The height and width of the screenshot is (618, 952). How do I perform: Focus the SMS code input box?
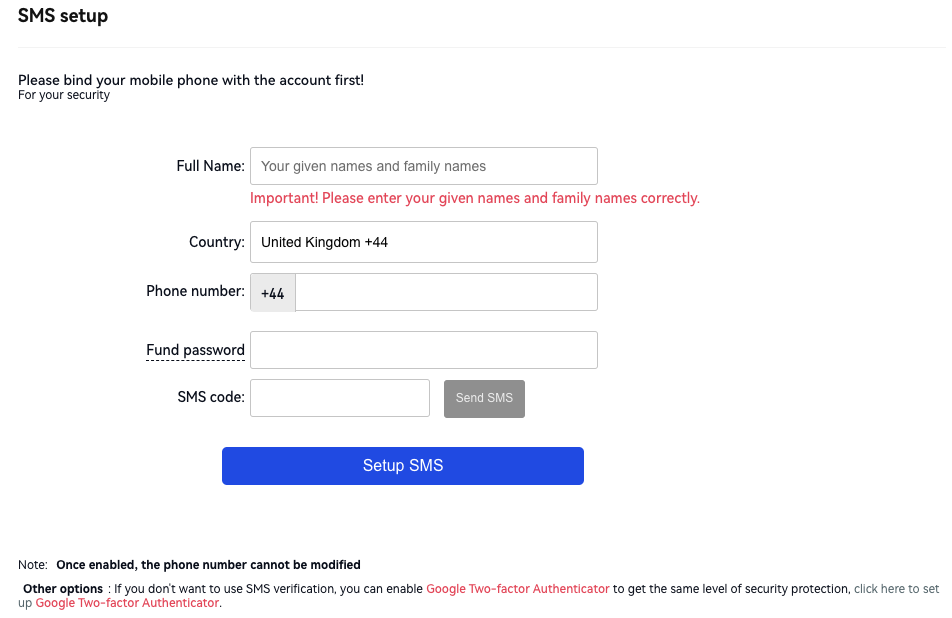(x=339, y=397)
